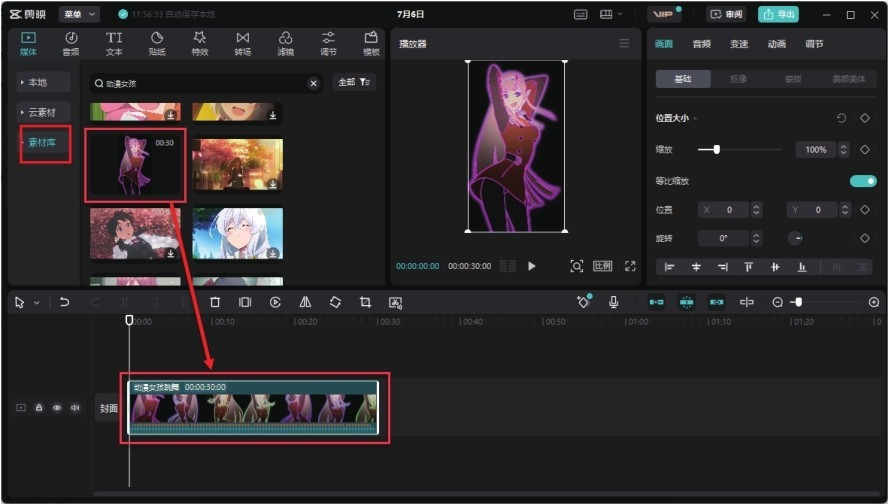Play the preview video
This screenshot has height=504, width=888.
[531, 266]
